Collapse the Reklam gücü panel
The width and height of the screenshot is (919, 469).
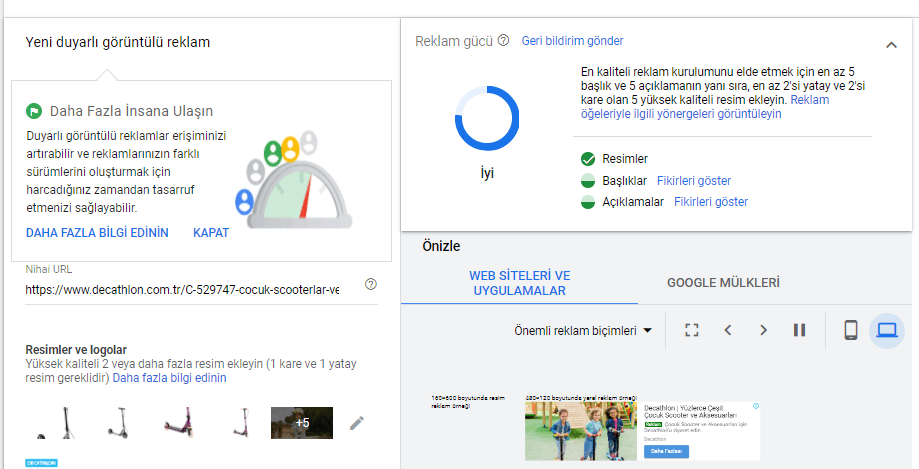pos(891,44)
